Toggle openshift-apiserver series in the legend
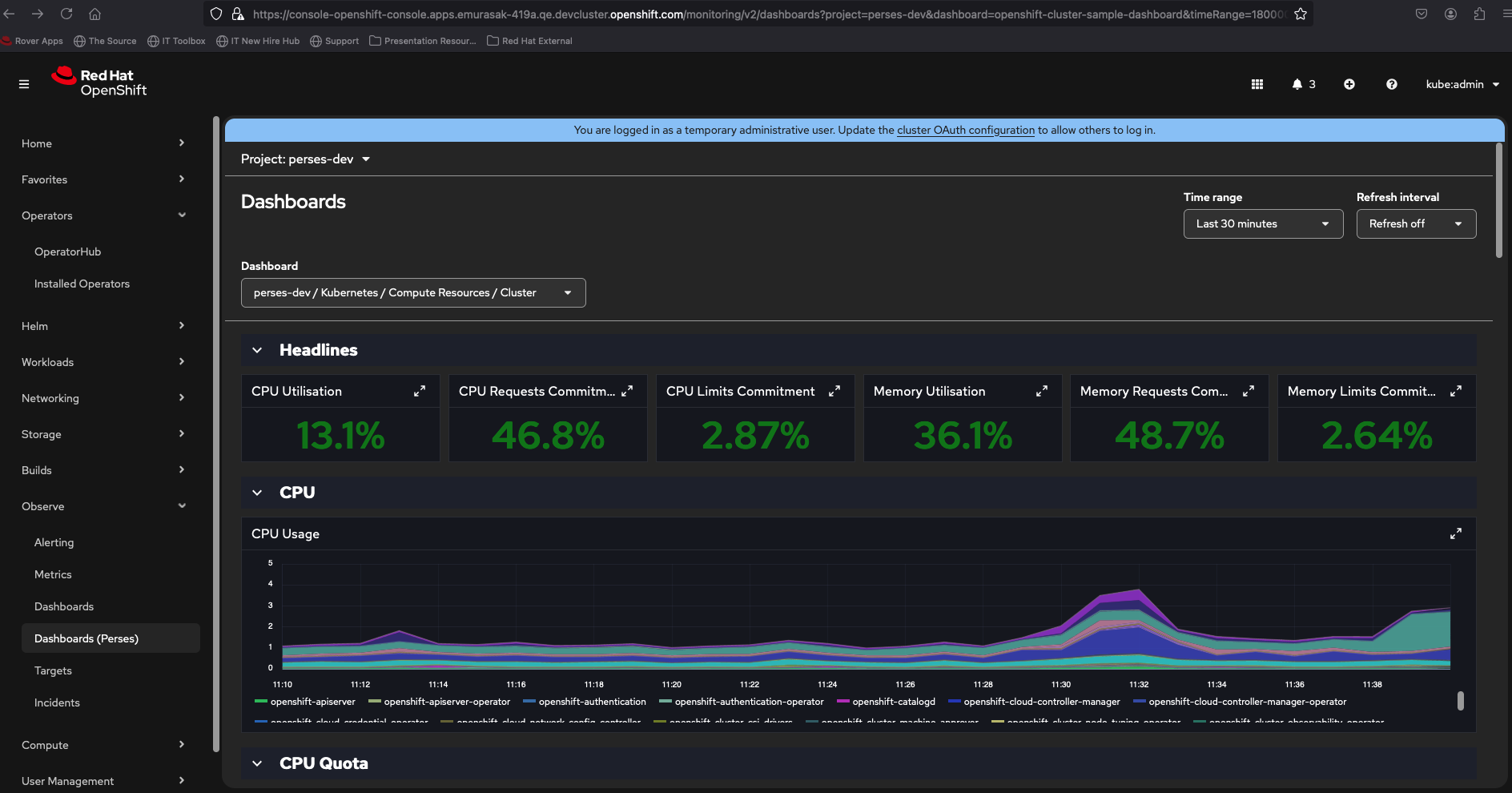The image size is (1512, 793). click(x=312, y=702)
